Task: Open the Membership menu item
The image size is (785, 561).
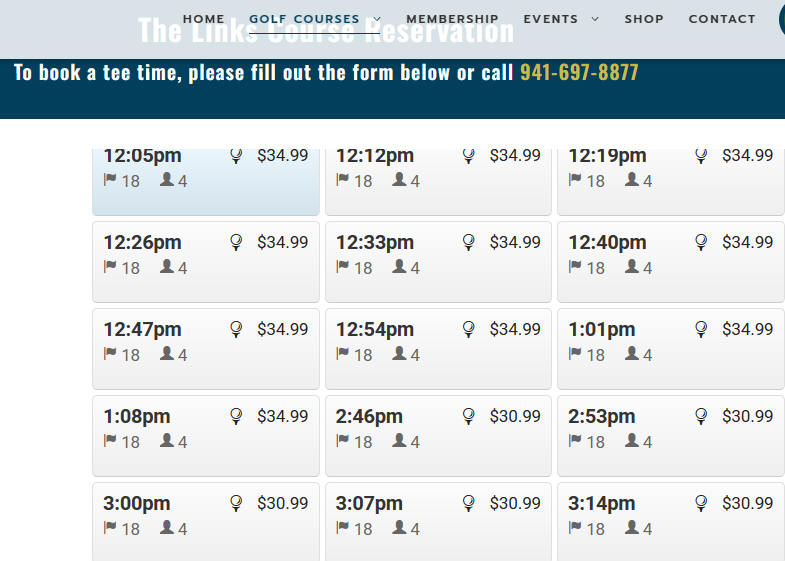Action: point(452,19)
